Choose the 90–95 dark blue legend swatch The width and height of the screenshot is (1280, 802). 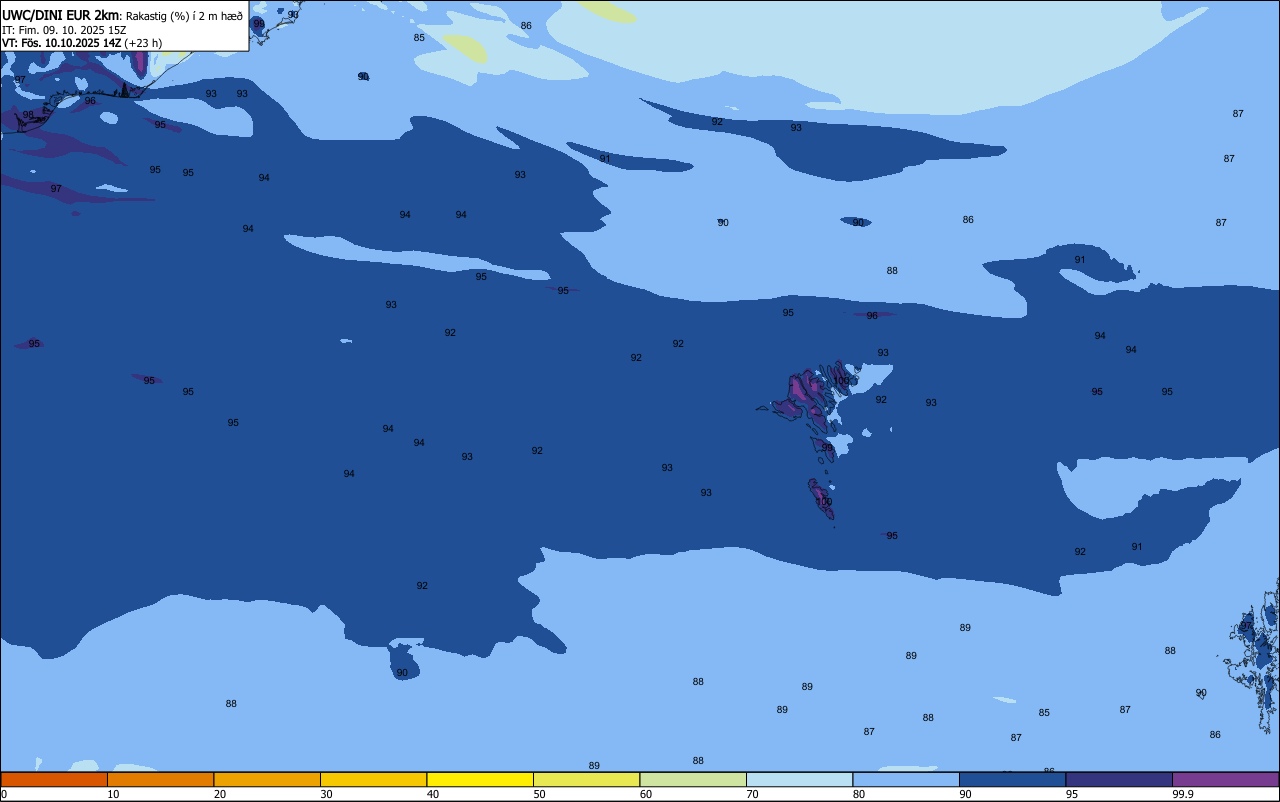[x=1012, y=779]
